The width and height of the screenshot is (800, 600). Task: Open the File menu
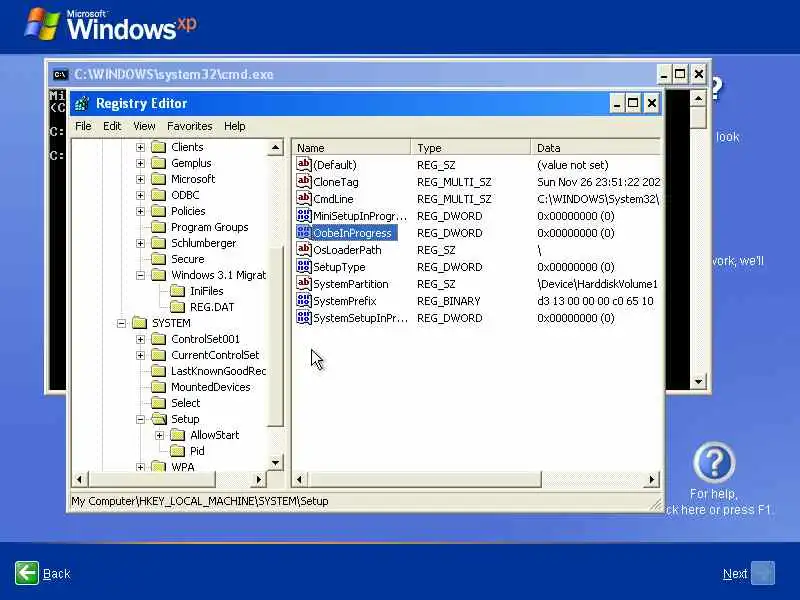(83, 126)
